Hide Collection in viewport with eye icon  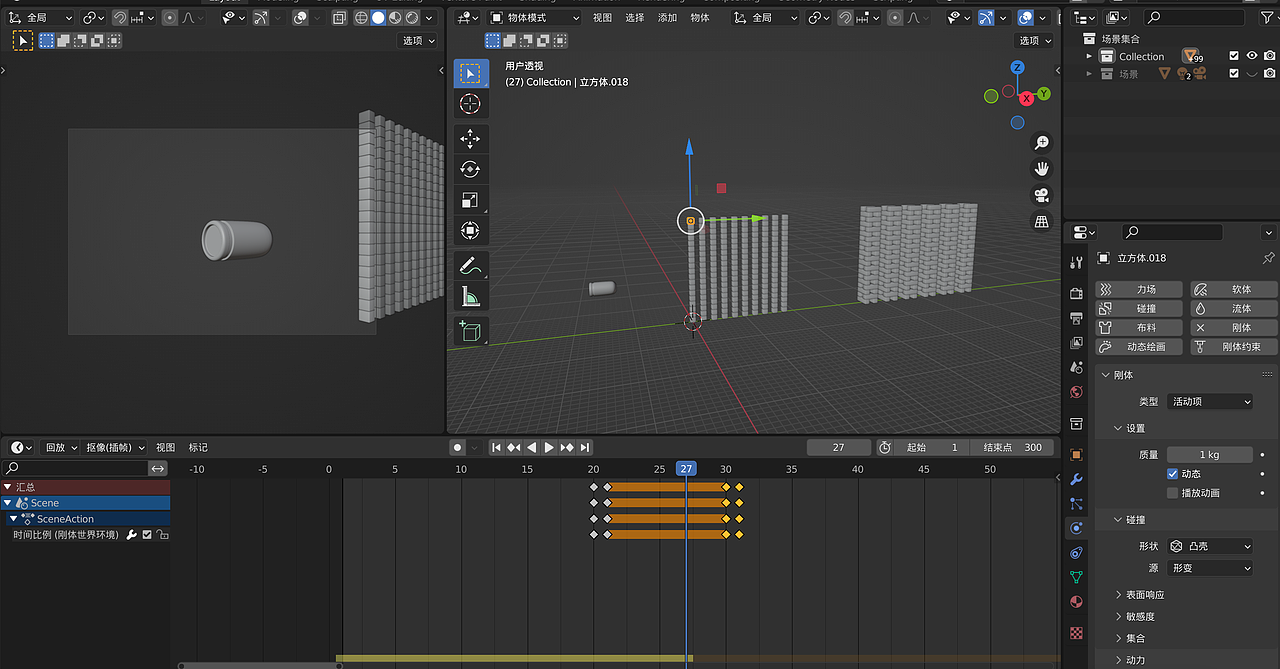click(x=1252, y=56)
